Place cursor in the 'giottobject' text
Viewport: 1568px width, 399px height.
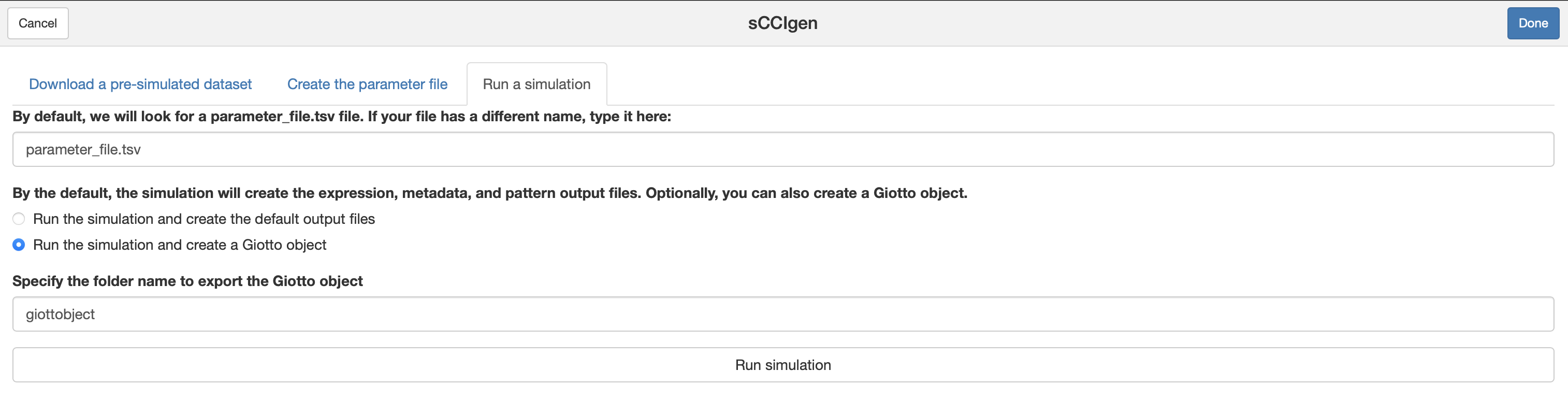pyautogui.click(x=60, y=315)
